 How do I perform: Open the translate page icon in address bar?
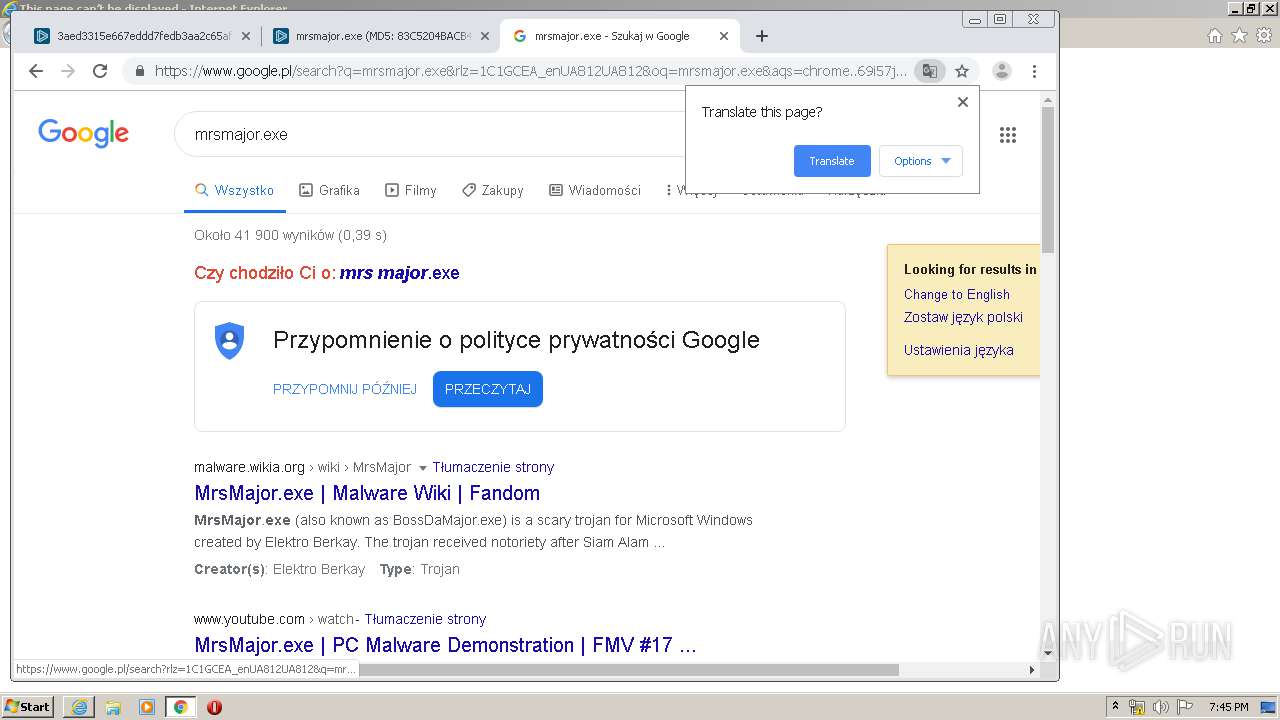(x=930, y=71)
